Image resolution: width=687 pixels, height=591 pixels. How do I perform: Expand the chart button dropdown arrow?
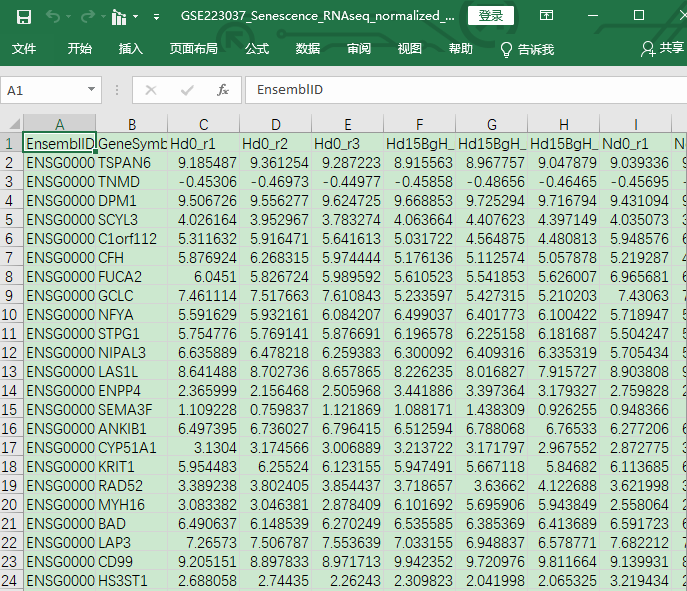(x=135, y=17)
